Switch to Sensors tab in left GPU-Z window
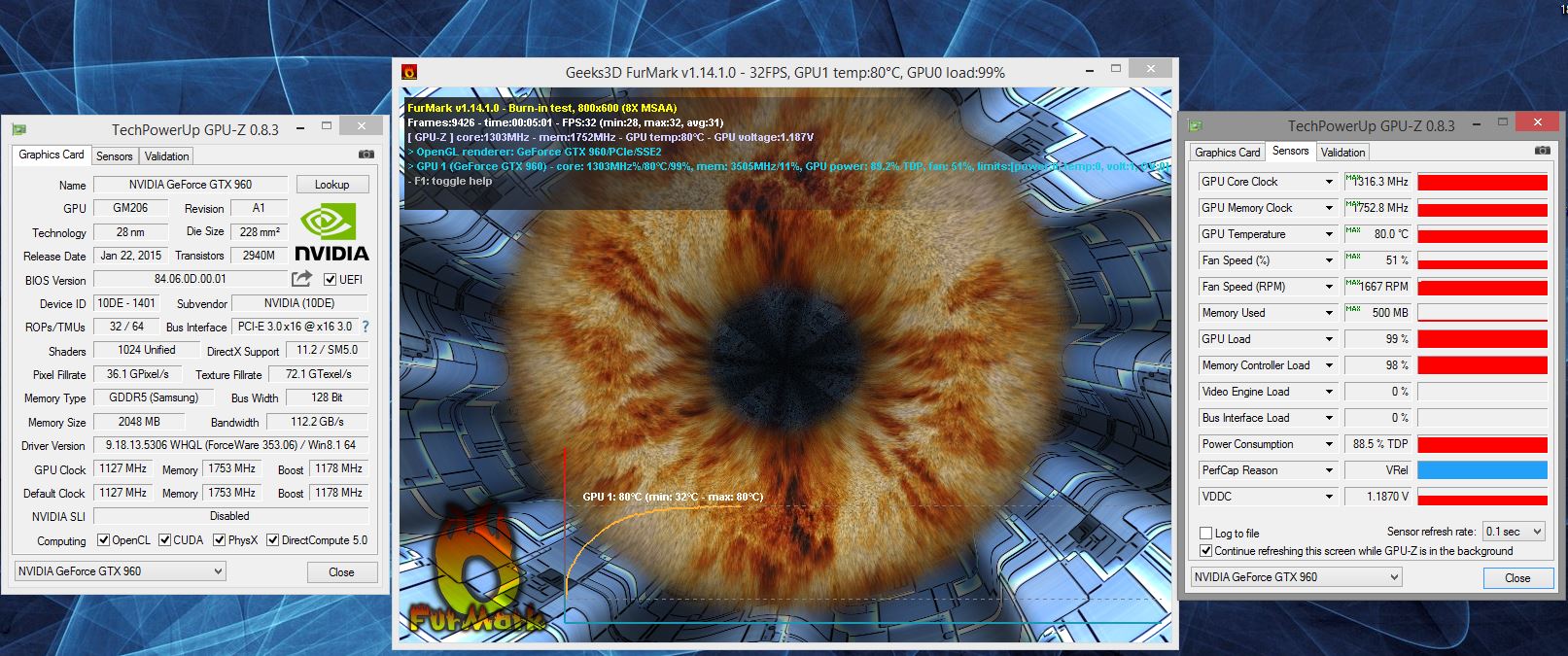The width and height of the screenshot is (1568, 656). click(115, 156)
